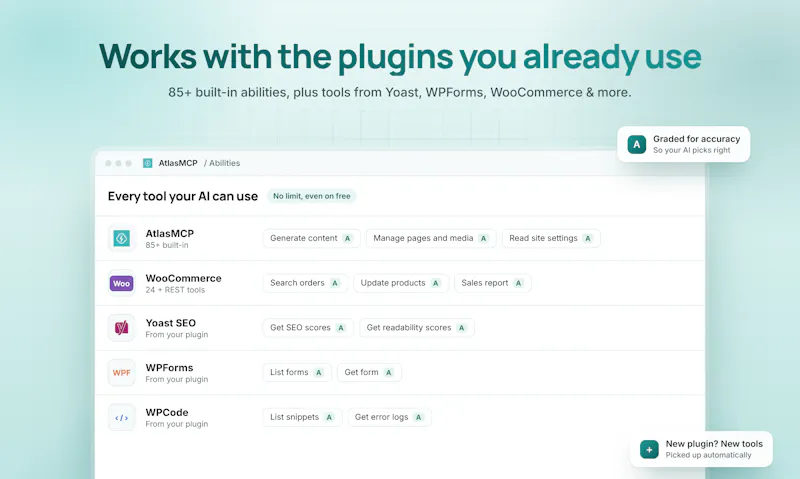Viewport: 800px width, 479px height.
Task: Click the 24 + REST tools subtitle
Action: 175,290
